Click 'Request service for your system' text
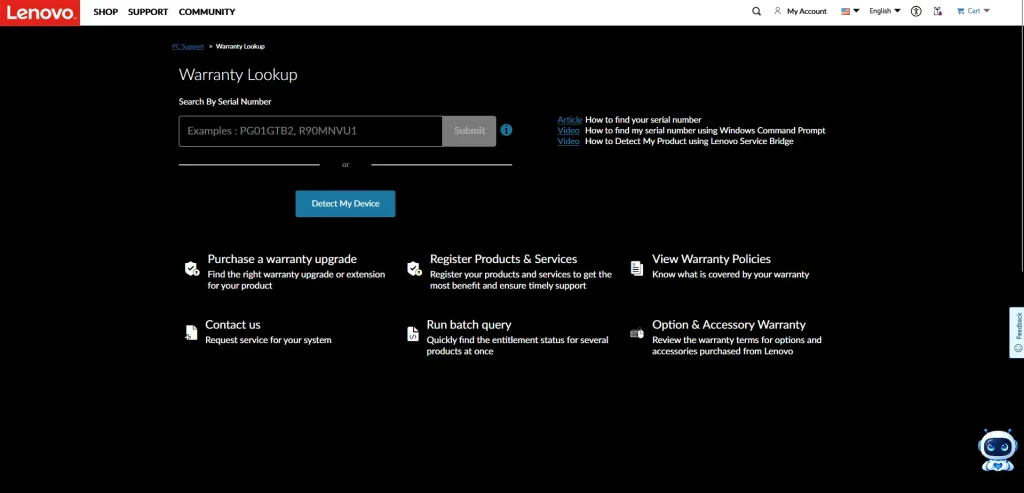 click(268, 340)
